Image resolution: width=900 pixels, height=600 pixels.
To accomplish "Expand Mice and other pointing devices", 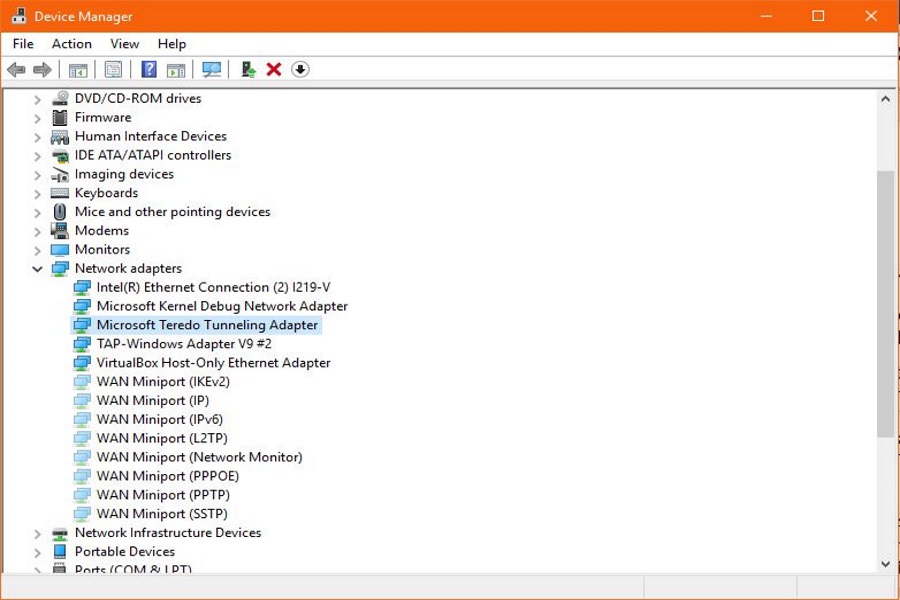I will point(37,213).
